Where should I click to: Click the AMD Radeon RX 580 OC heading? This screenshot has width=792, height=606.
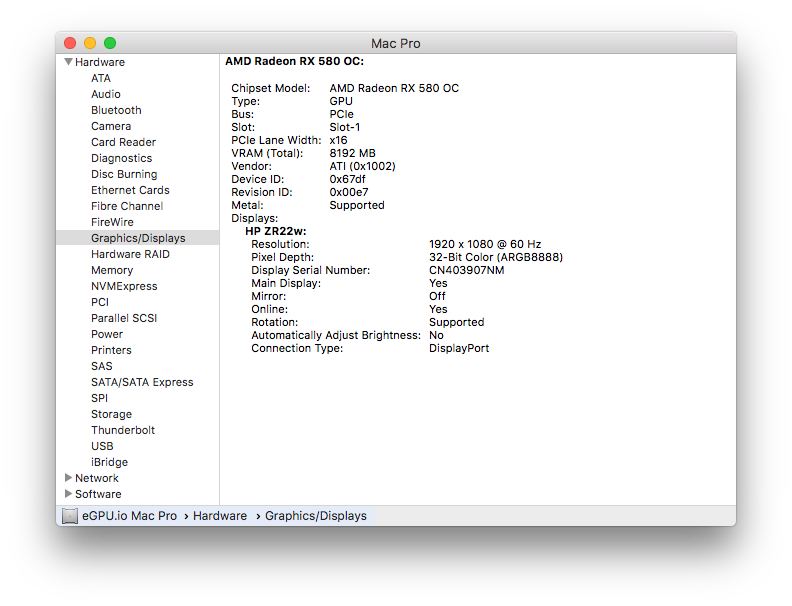(294, 61)
